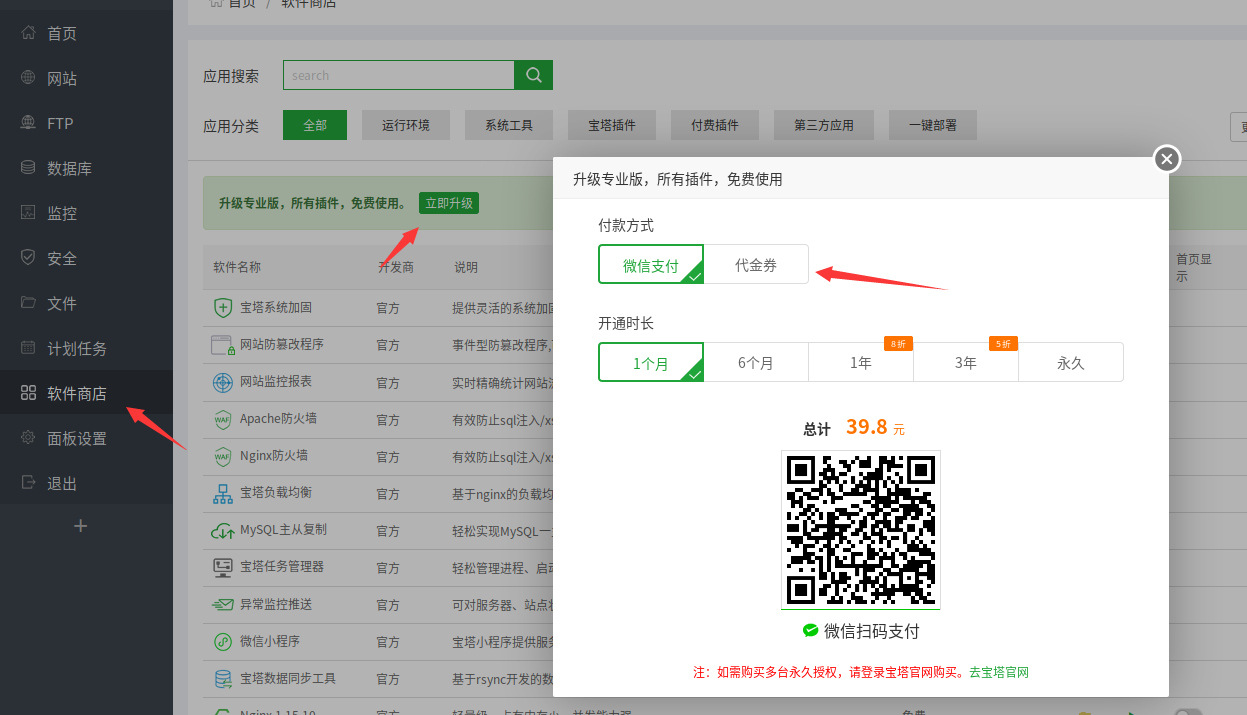Choose the 6个月 duration option
This screenshot has height=715, width=1247.
[756, 363]
